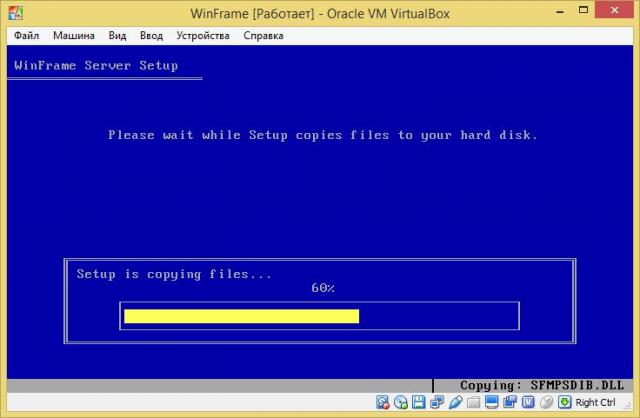Click the green arrow host key icon

(x=565, y=402)
